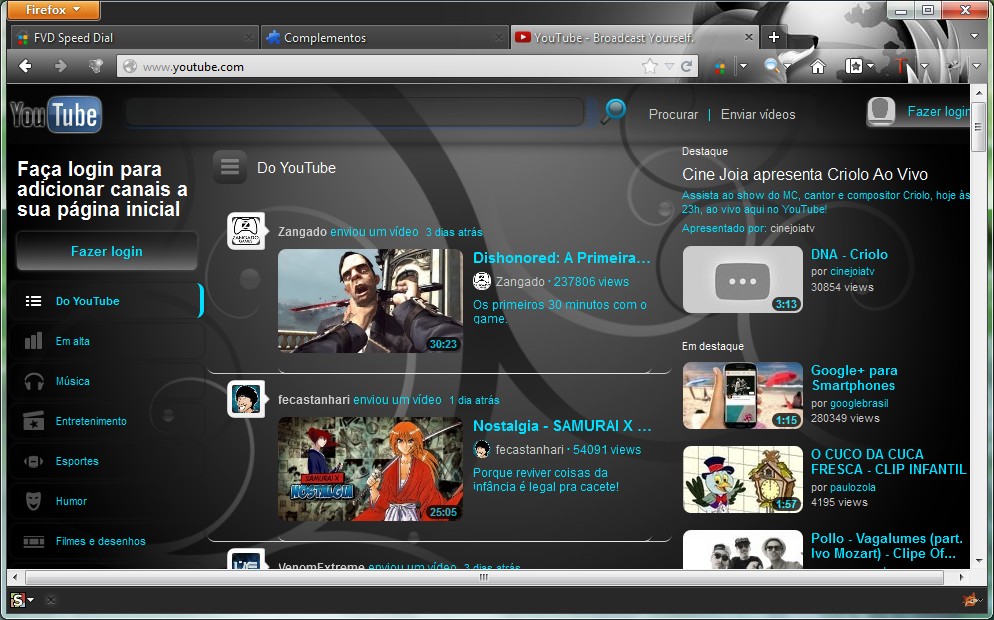Open the Entretenimento sidebar category
This screenshot has height=620, width=994.
[106, 421]
